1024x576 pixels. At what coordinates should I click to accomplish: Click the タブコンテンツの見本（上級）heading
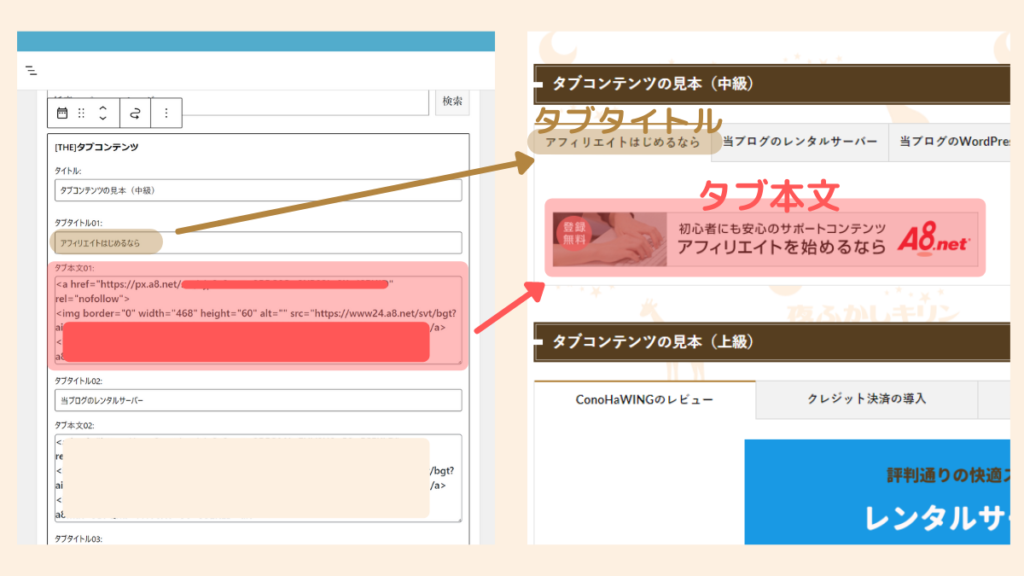772,342
